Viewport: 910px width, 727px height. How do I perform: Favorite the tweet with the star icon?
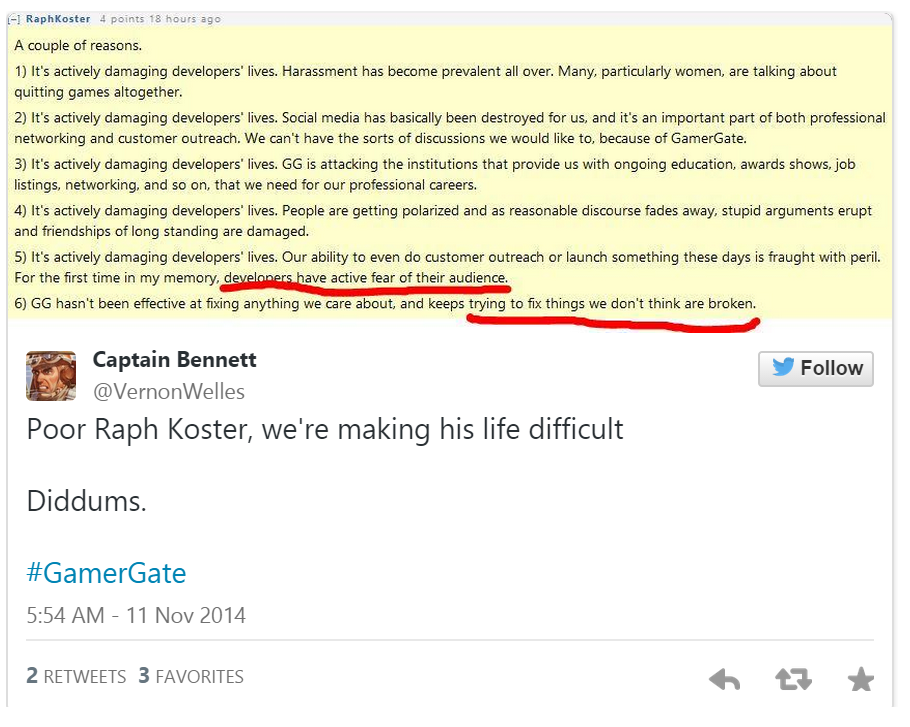860,680
